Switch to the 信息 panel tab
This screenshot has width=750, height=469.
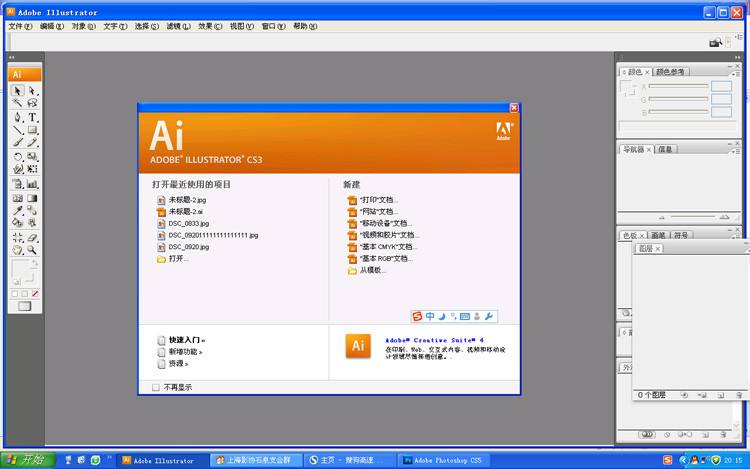click(666, 149)
